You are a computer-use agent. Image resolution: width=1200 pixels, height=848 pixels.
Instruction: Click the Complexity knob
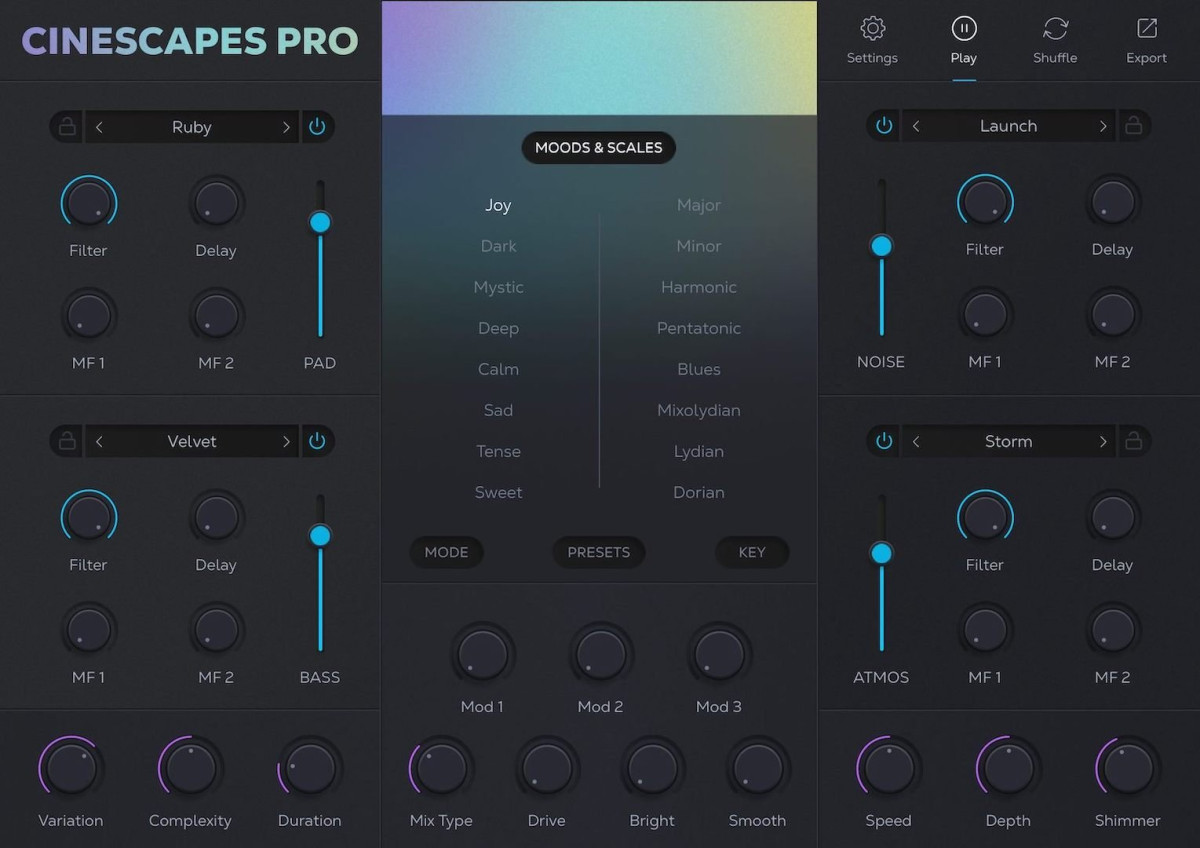[x=190, y=768]
